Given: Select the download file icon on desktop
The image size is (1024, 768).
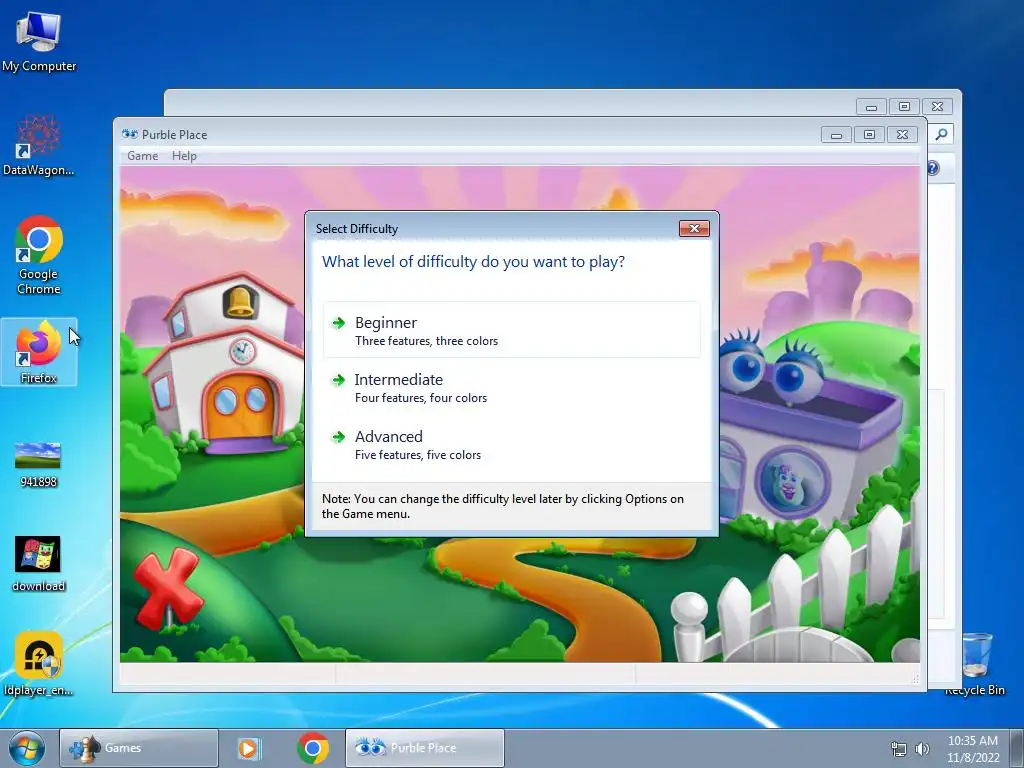Looking at the screenshot, I should (39, 564).
